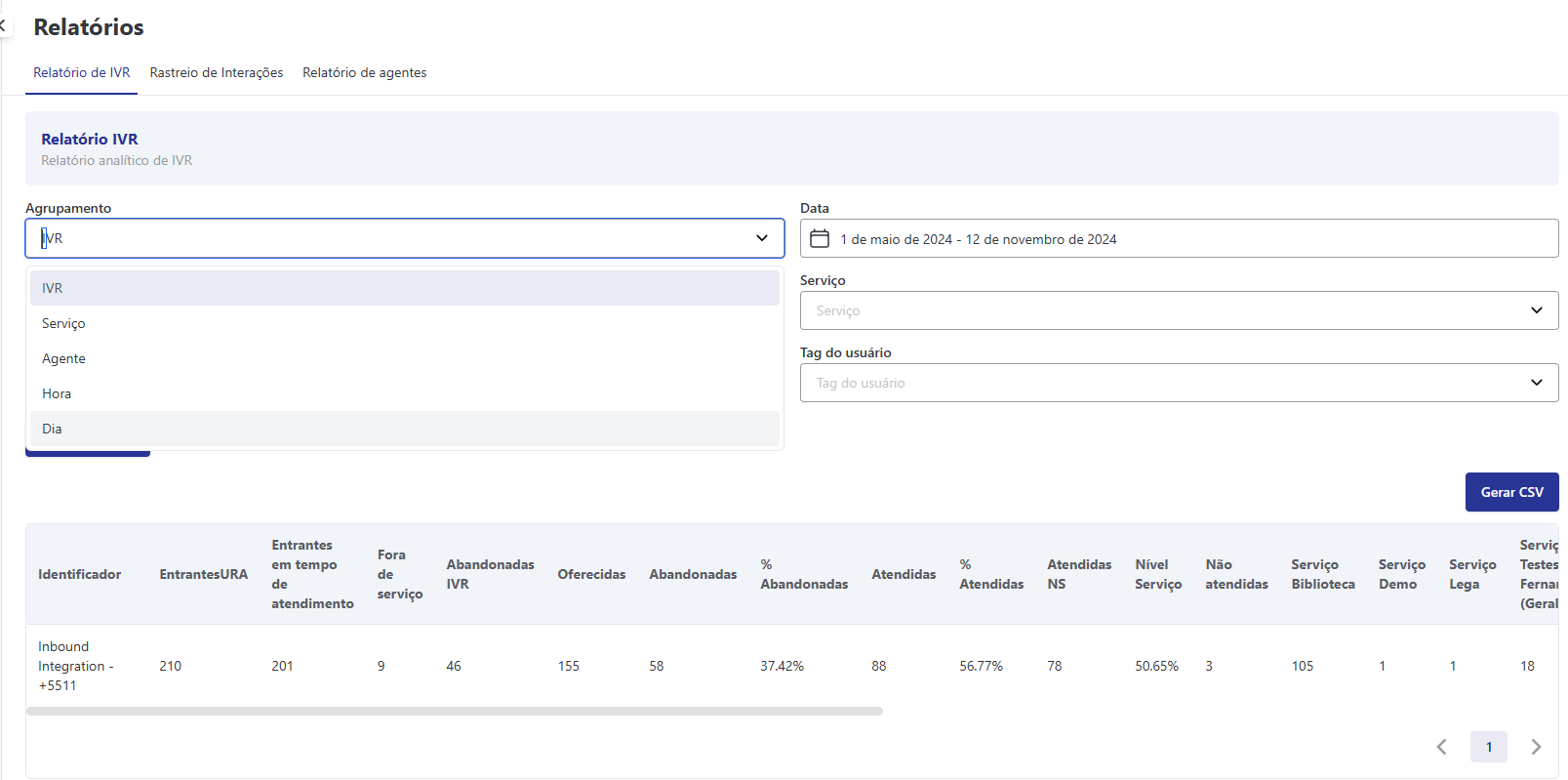Click the 37.42% value cell

tap(782, 666)
